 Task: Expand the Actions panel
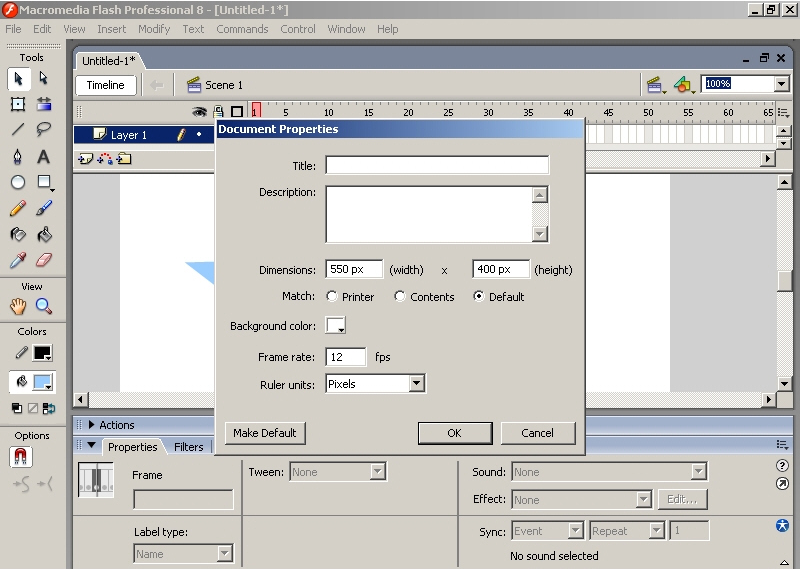92,425
